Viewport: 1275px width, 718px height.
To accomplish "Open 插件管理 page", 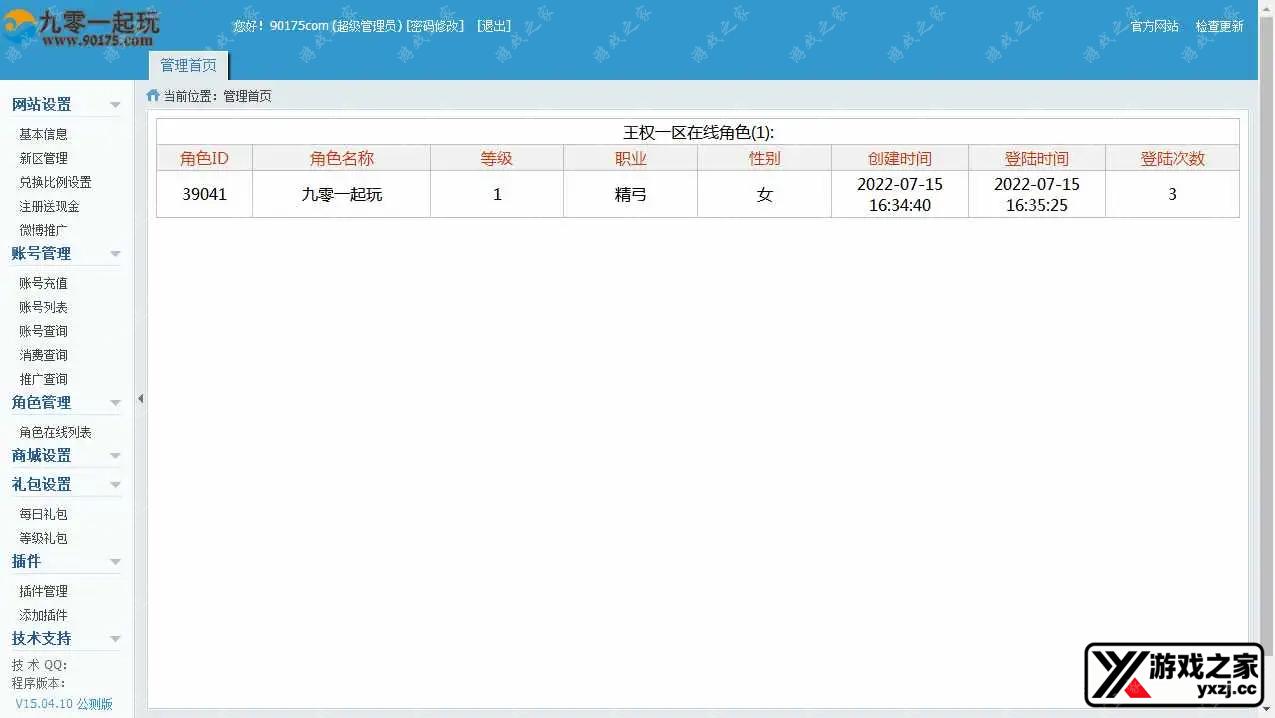I will pyautogui.click(x=44, y=591).
